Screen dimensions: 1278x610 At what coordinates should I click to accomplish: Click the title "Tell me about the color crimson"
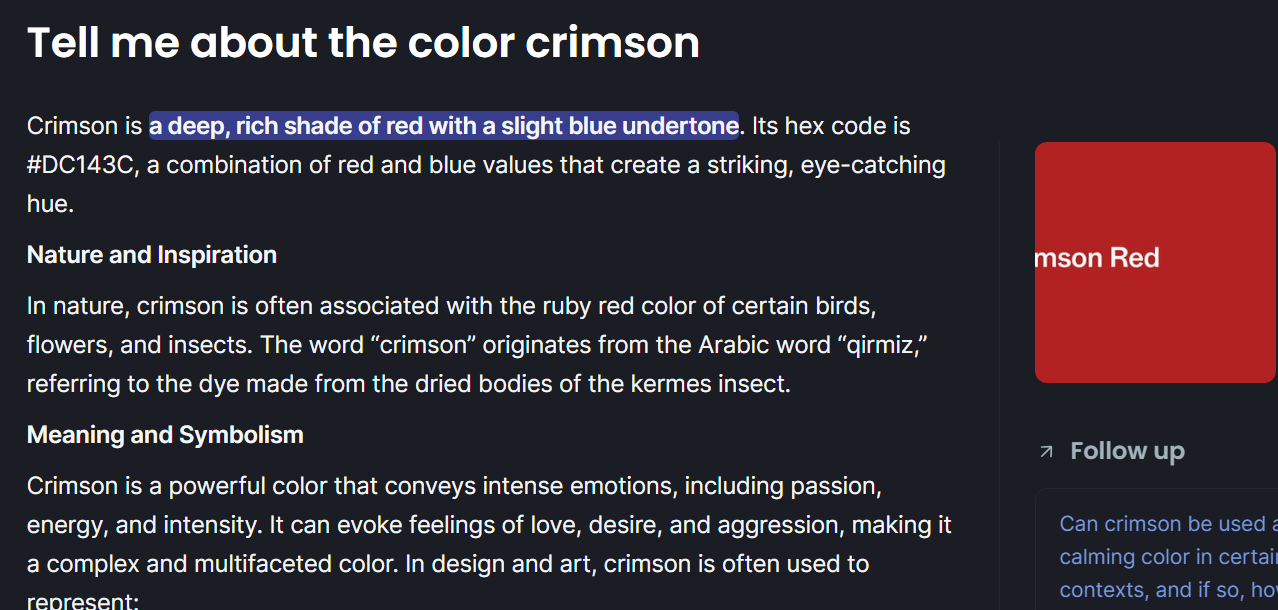(x=363, y=42)
